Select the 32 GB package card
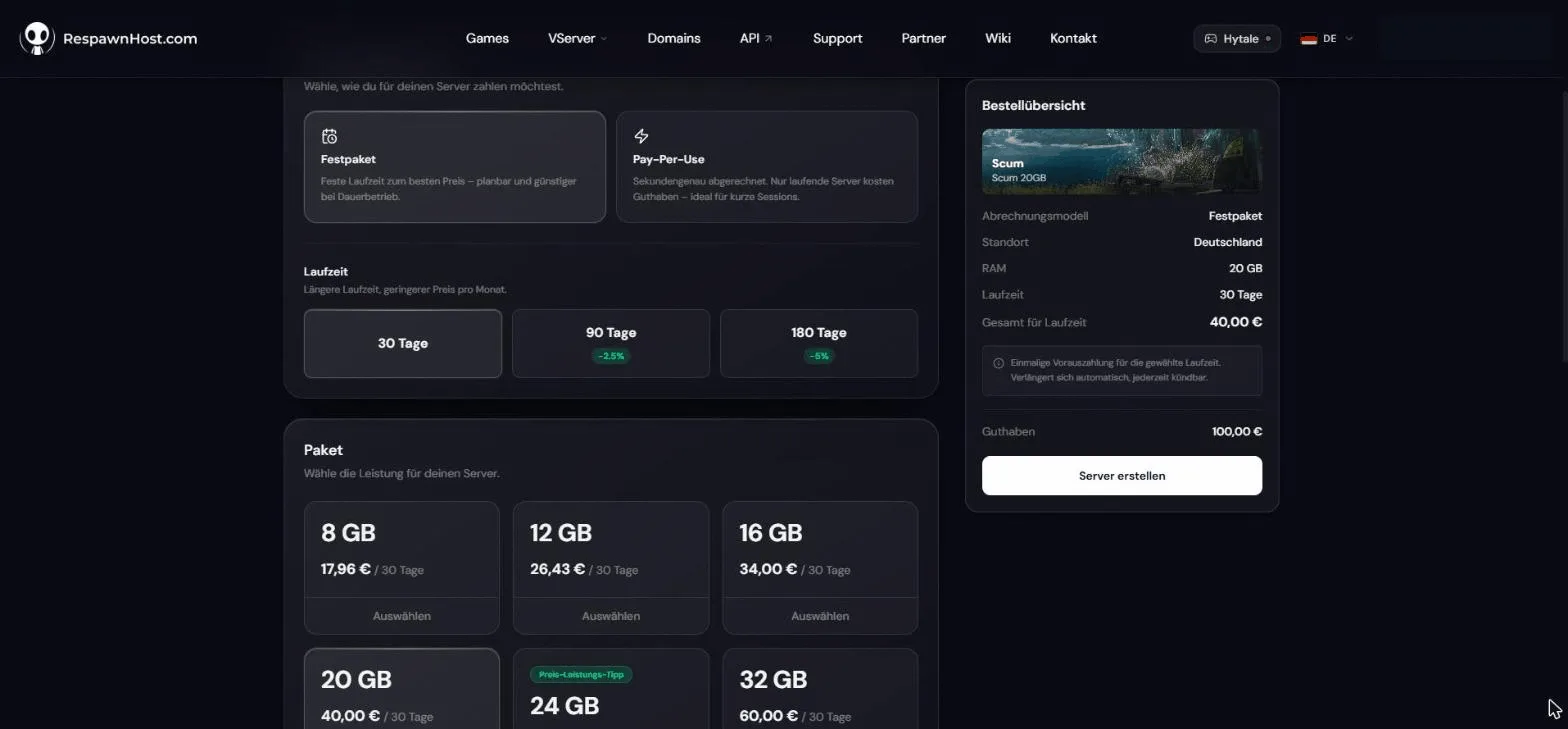 820,689
